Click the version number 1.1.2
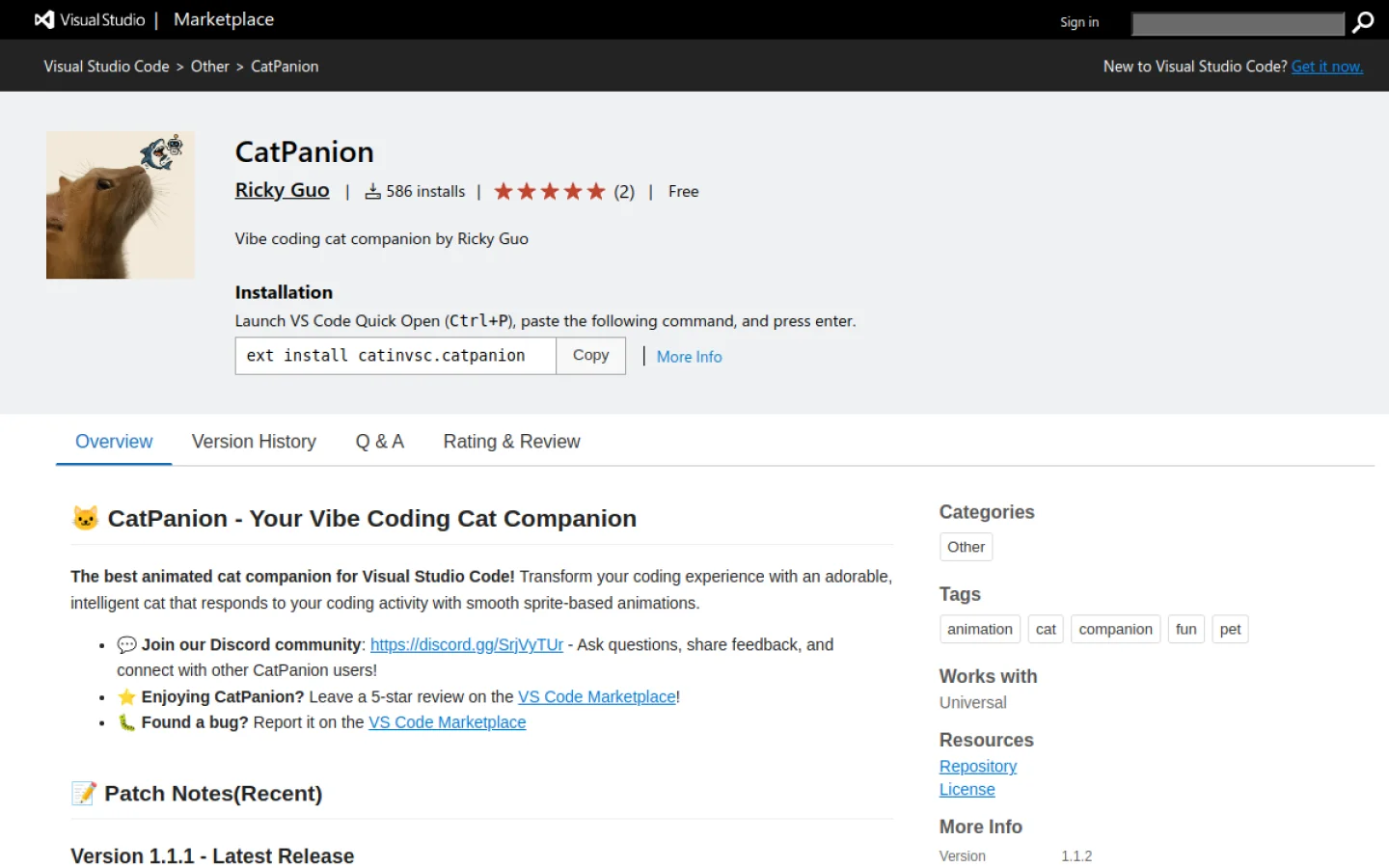 1076,856
